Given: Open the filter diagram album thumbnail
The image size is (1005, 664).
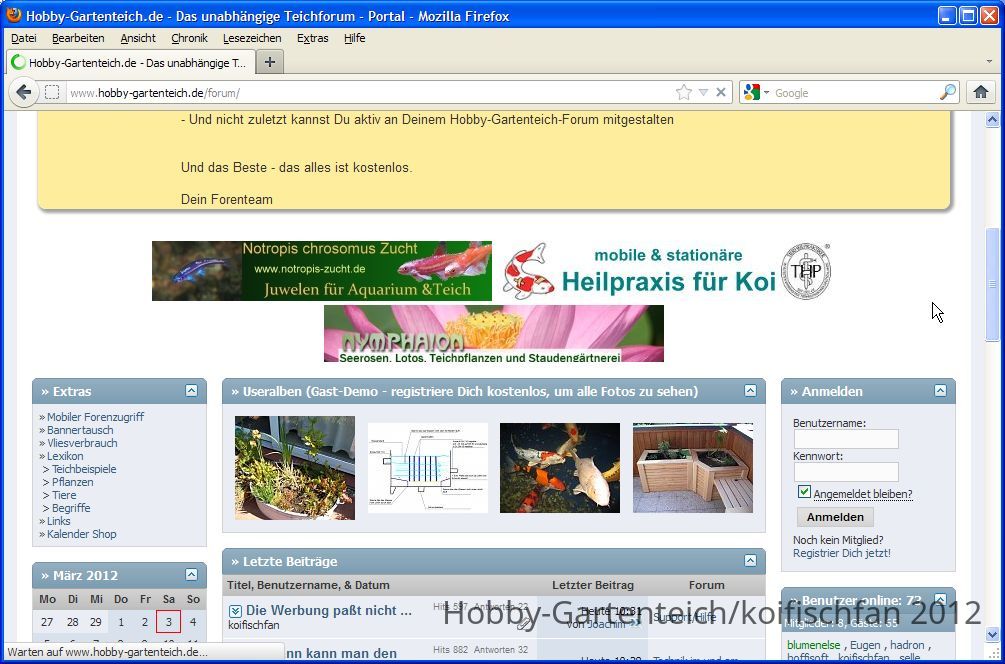Looking at the screenshot, I should click(x=428, y=468).
